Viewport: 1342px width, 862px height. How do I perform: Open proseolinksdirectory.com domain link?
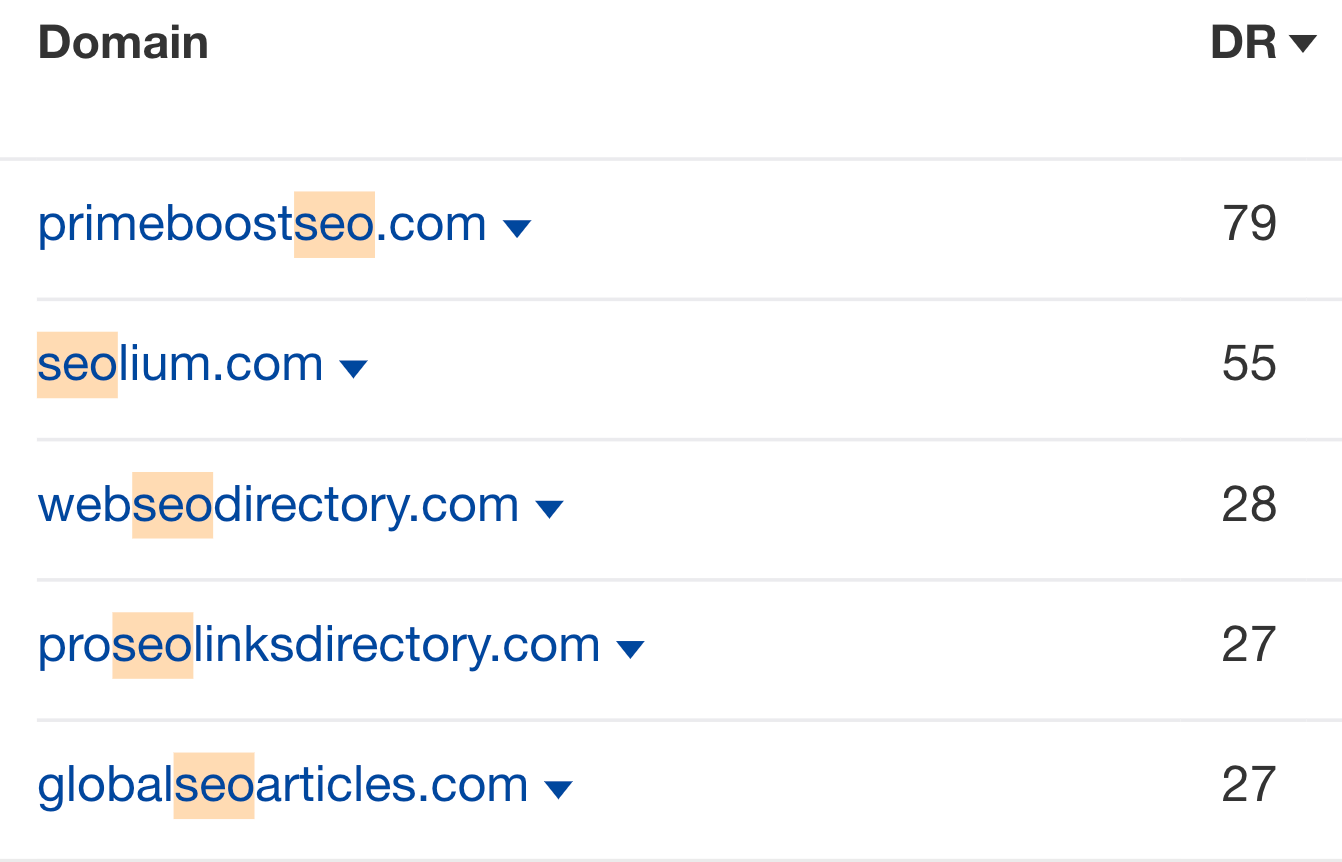(x=319, y=645)
